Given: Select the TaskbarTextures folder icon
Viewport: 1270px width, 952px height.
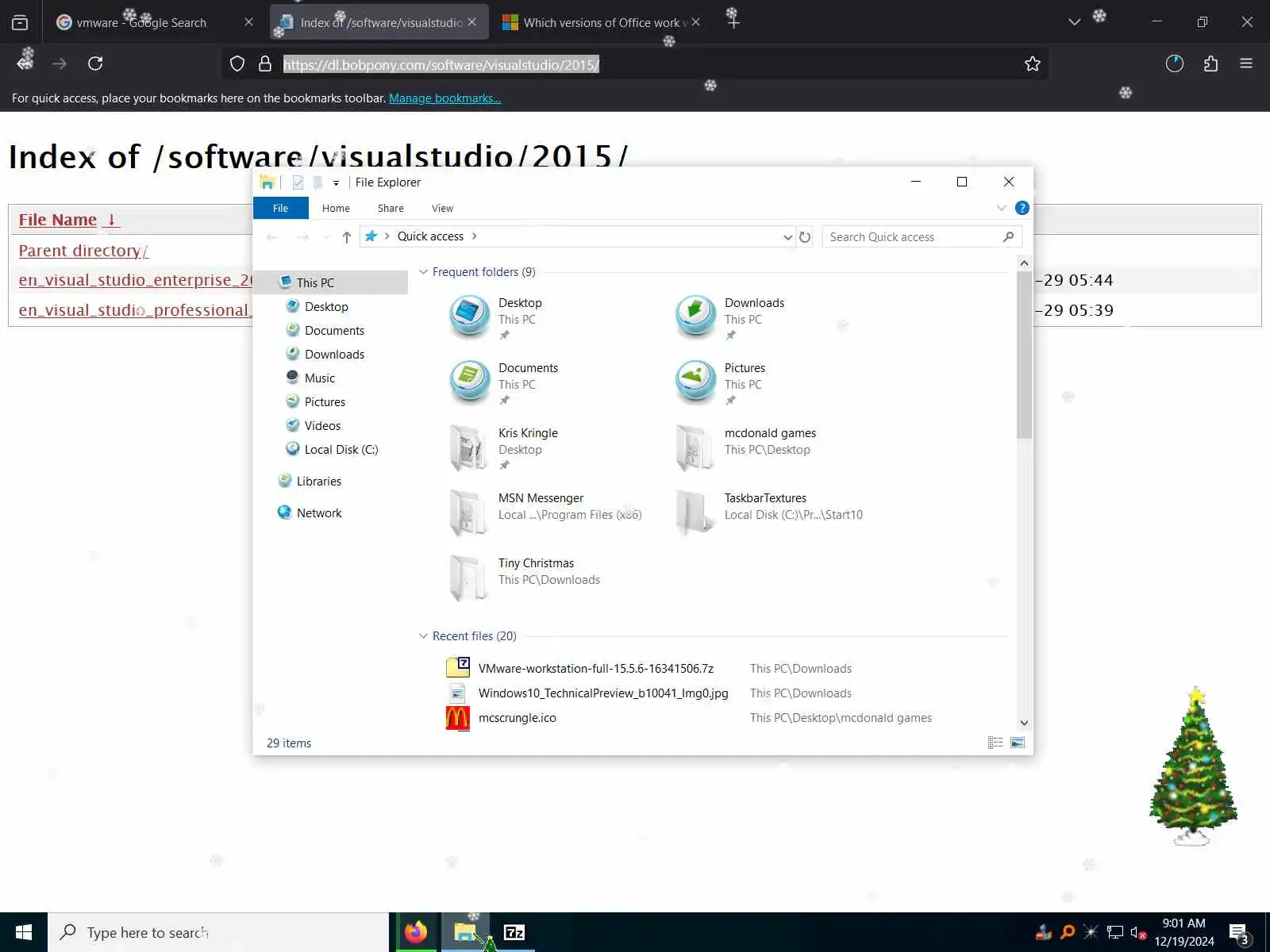Looking at the screenshot, I should 695,512.
